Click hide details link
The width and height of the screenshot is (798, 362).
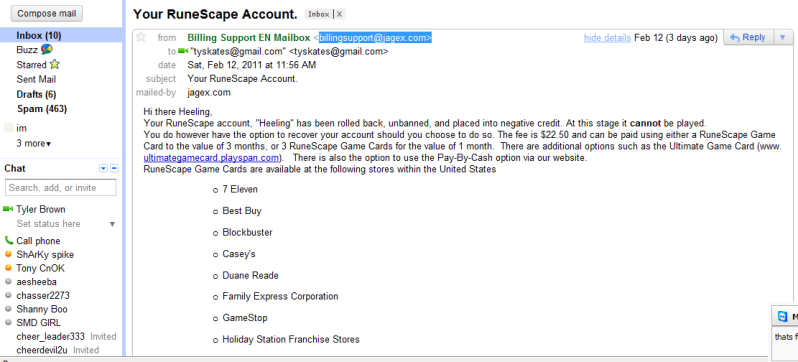tap(607, 38)
